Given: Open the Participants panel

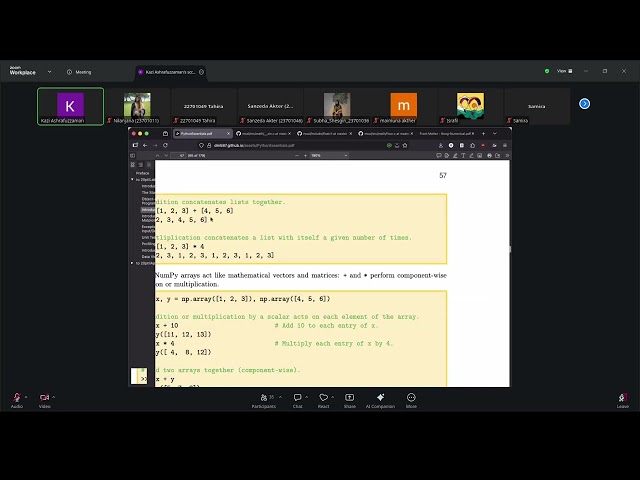Looking at the screenshot, I should [264, 398].
